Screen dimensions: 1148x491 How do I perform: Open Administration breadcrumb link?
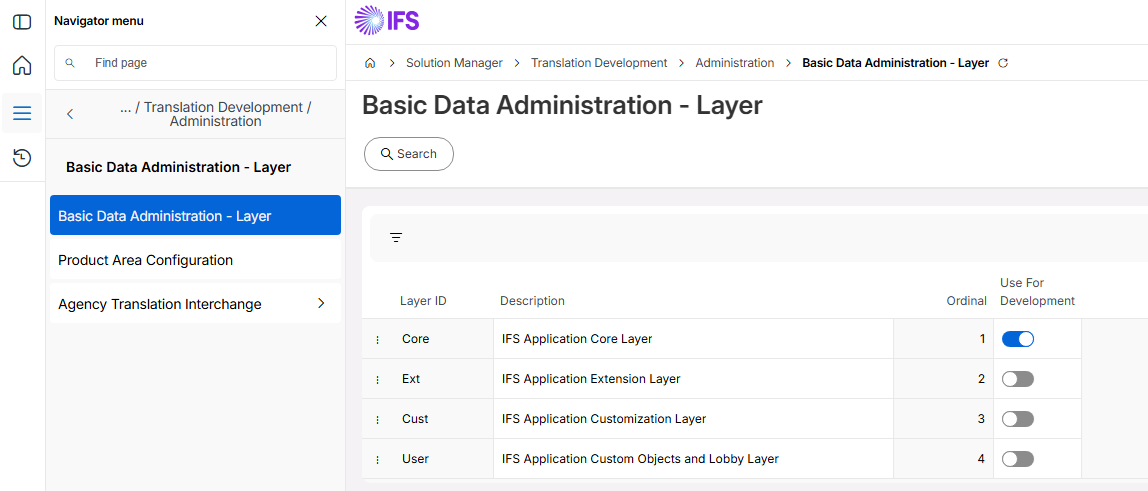[734, 63]
